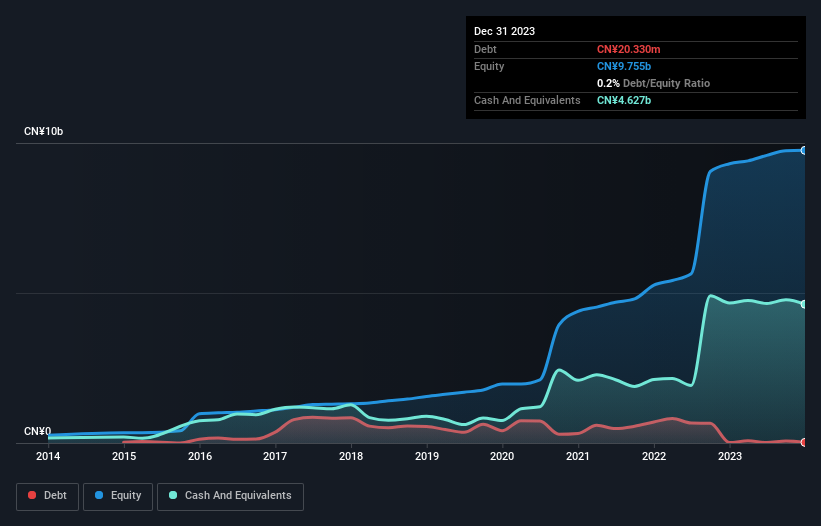Click the 2019 axis label

(x=427, y=456)
